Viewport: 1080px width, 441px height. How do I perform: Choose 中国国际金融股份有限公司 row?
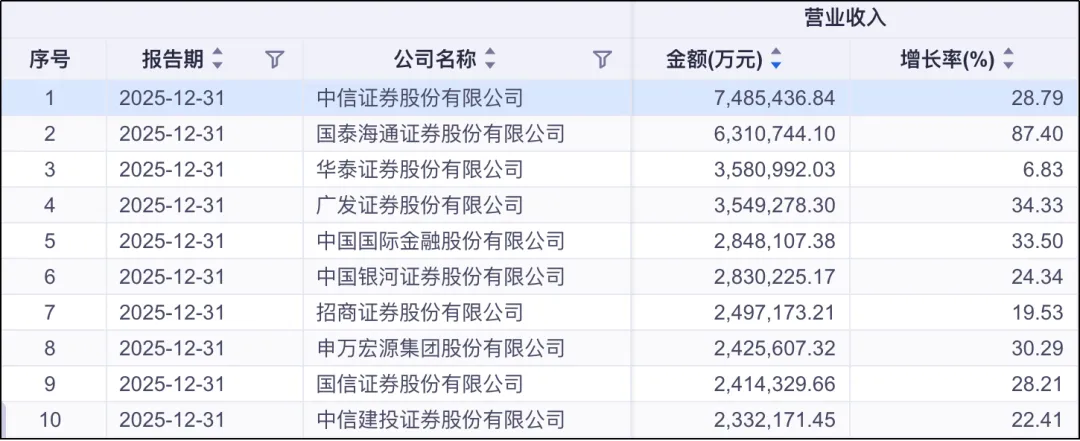tap(540, 241)
